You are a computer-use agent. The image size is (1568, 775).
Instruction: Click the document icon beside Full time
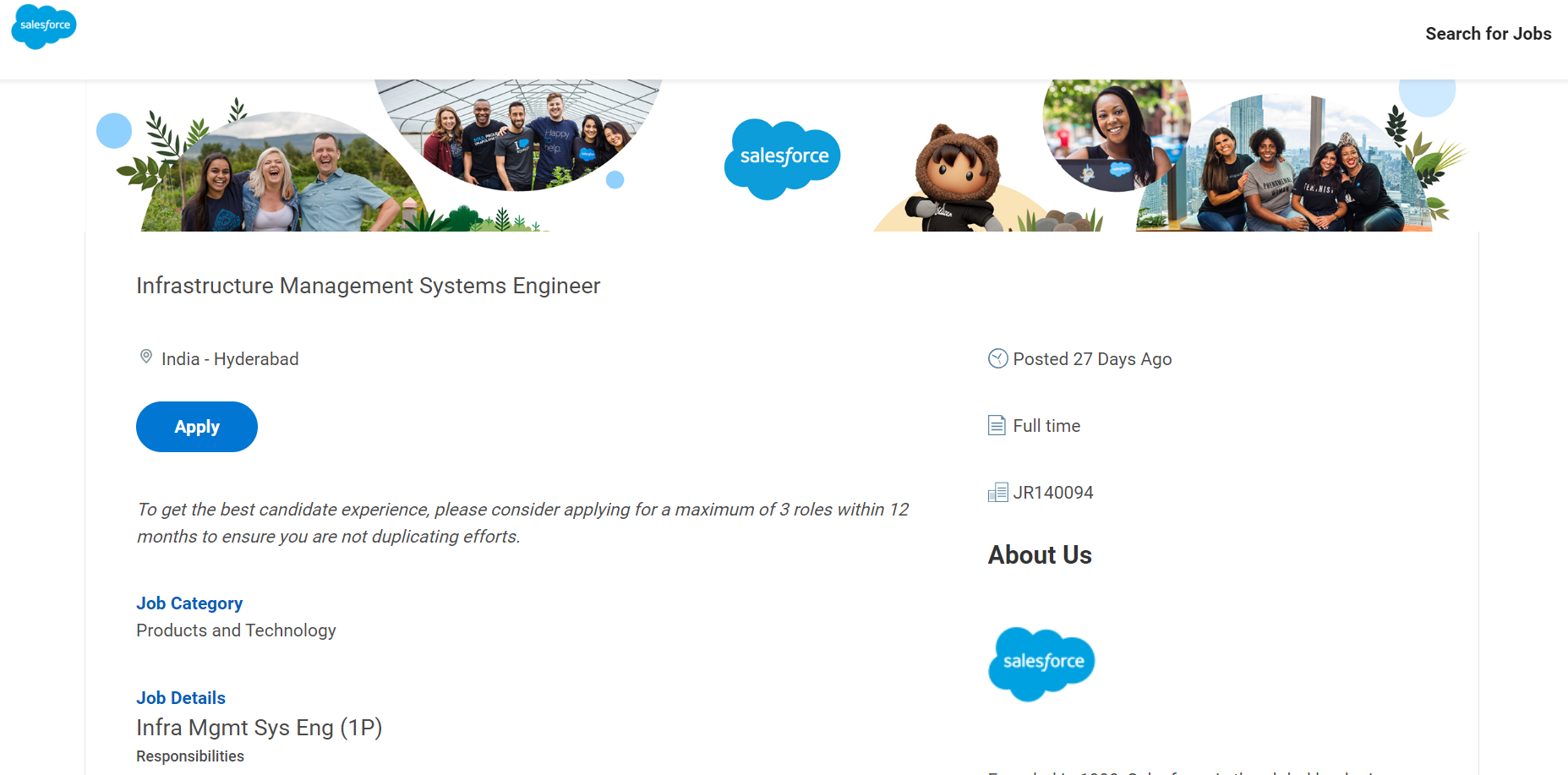click(x=997, y=425)
